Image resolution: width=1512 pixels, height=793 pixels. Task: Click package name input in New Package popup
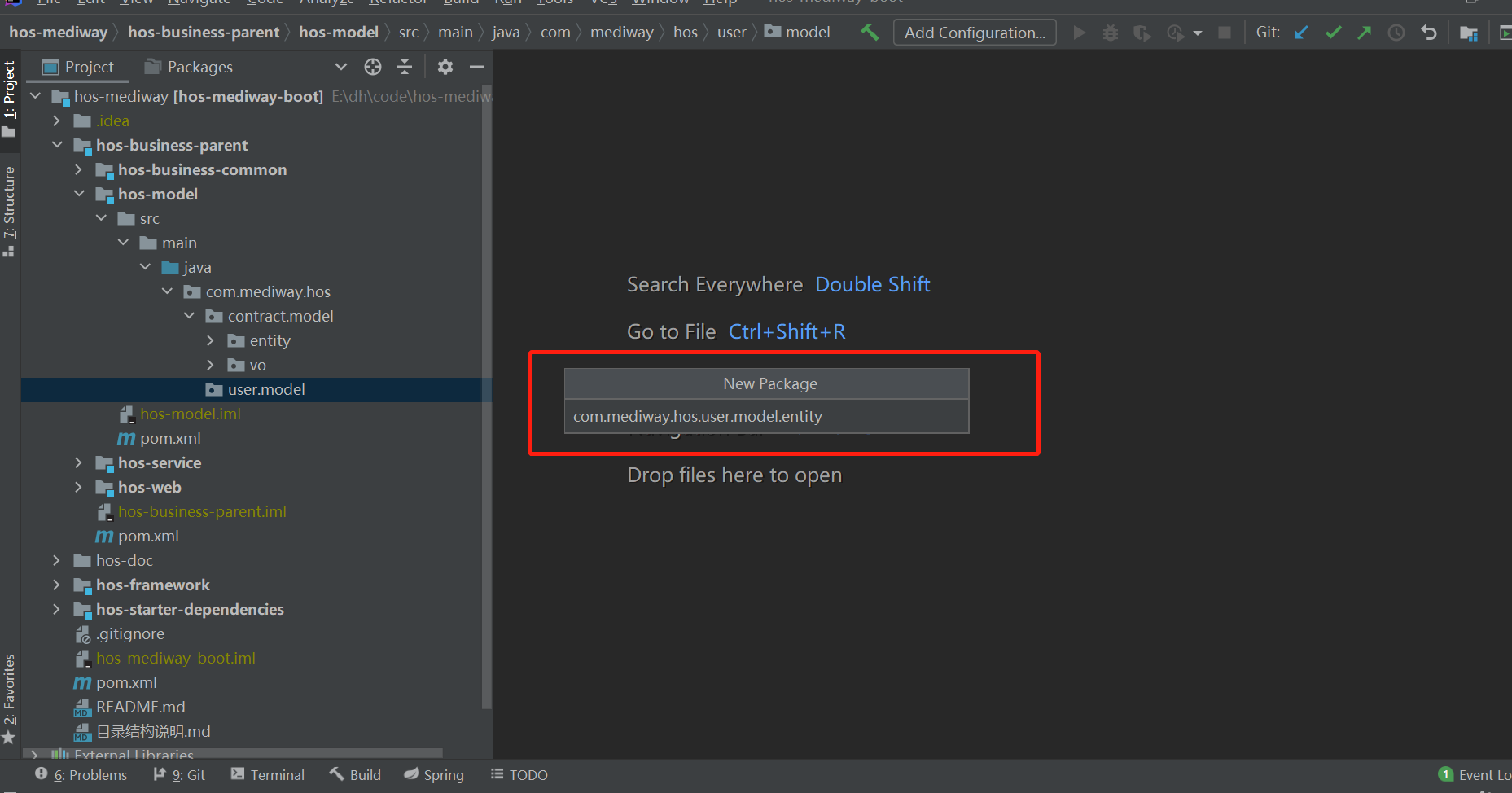pos(766,416)
